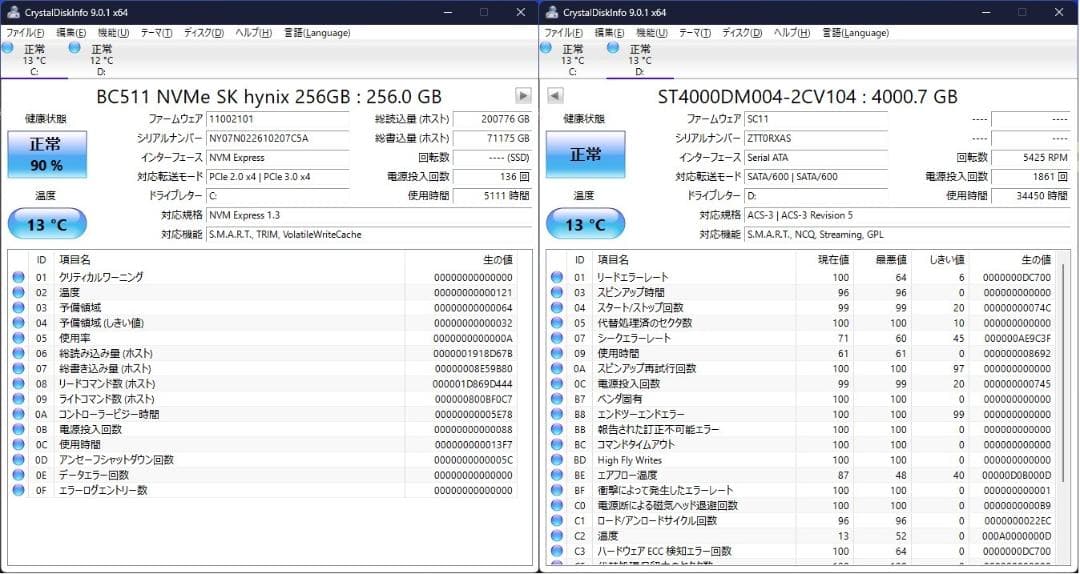1080x574 pixels.
Task: Click status icon of コントローラービジー時間 row
Action: click(x=18, y=414)
